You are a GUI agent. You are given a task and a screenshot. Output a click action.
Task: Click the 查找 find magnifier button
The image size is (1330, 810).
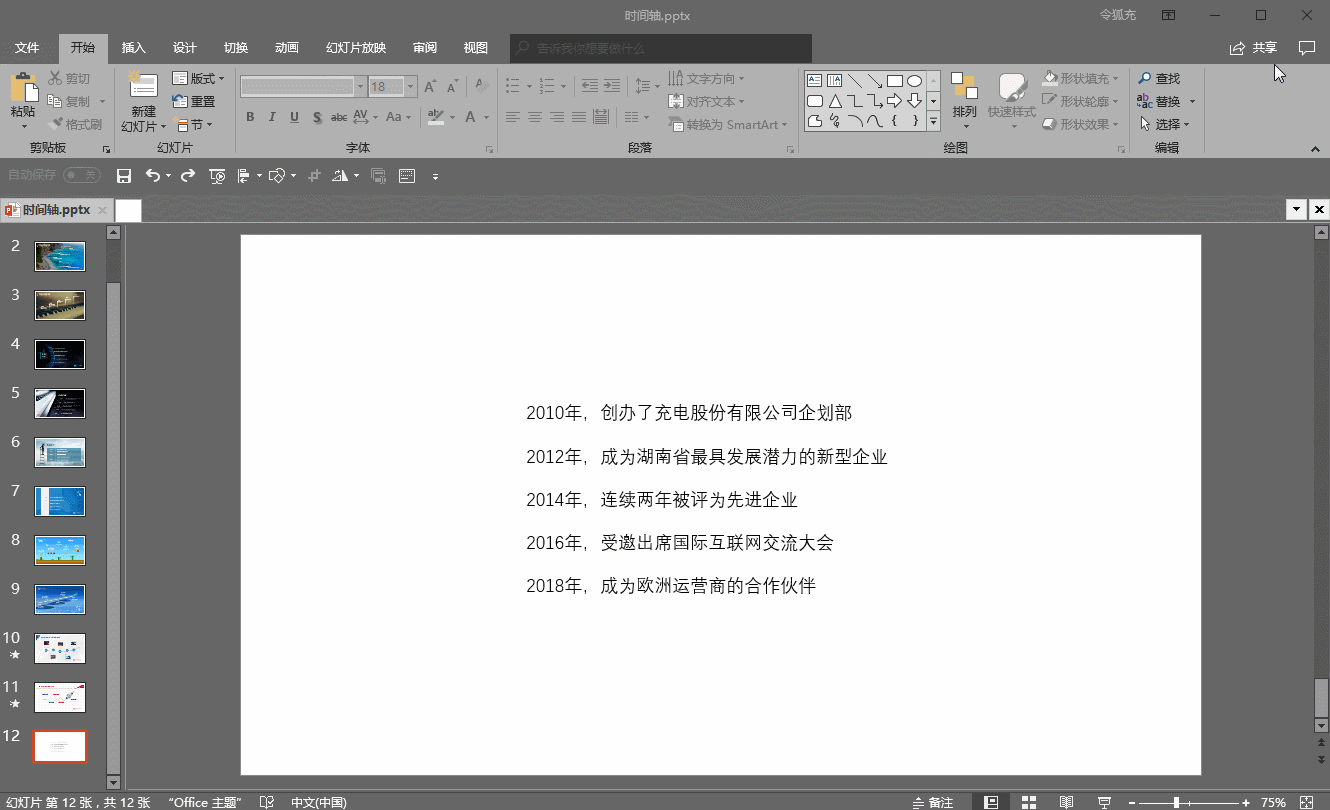coord(1159,79)
